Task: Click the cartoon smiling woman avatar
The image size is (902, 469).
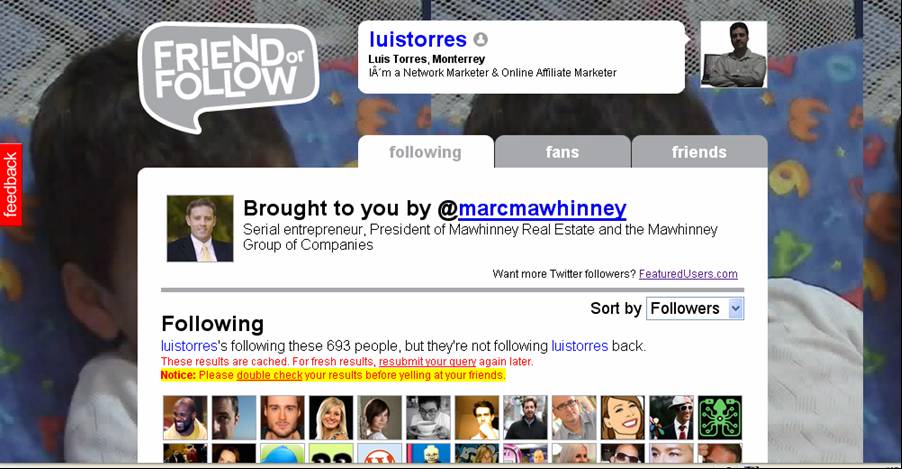Action: click(622, 418)
